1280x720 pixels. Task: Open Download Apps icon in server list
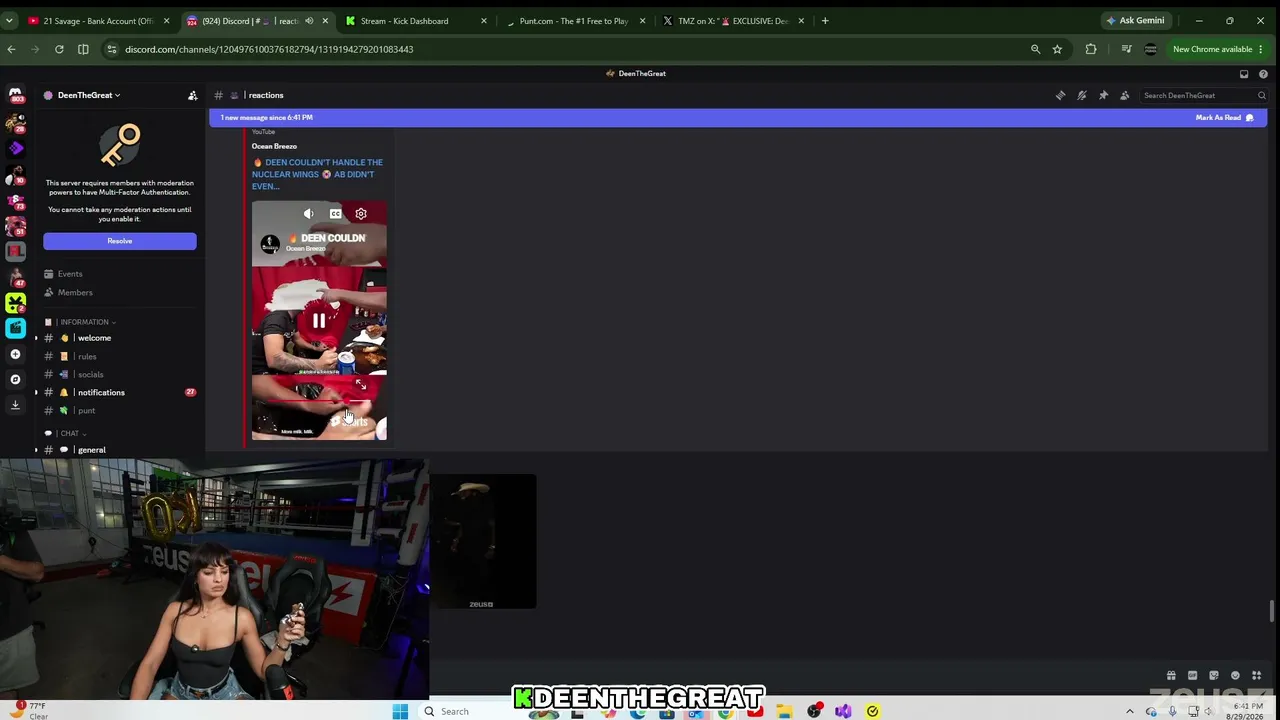tap(15, 405)
